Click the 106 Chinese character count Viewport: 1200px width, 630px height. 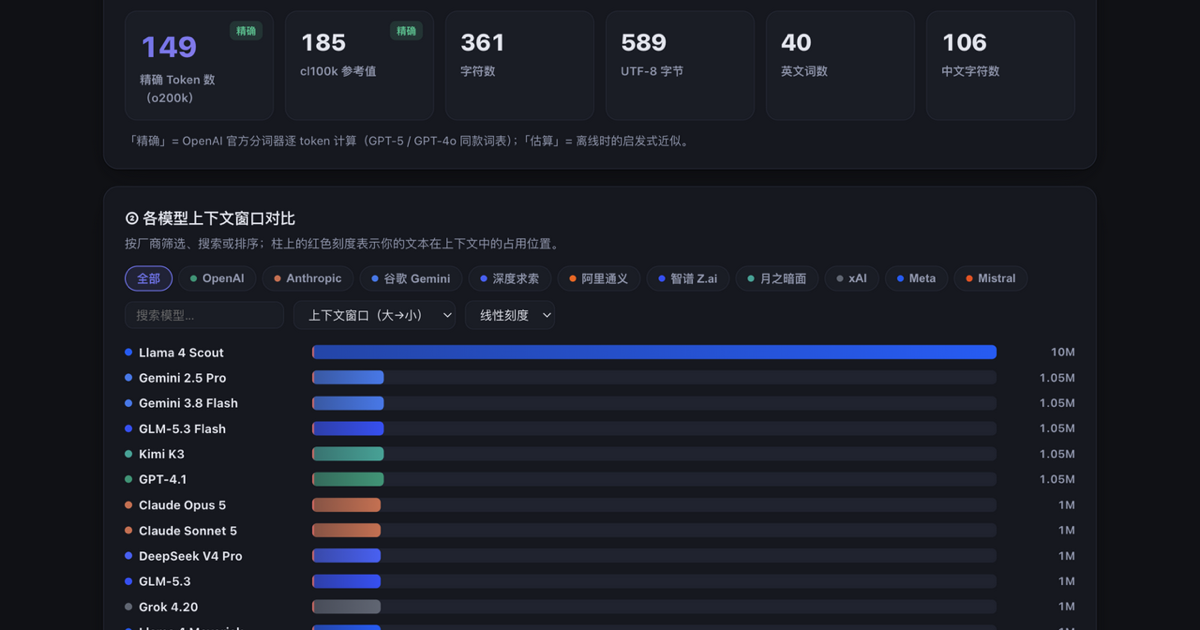coord(965,43)
